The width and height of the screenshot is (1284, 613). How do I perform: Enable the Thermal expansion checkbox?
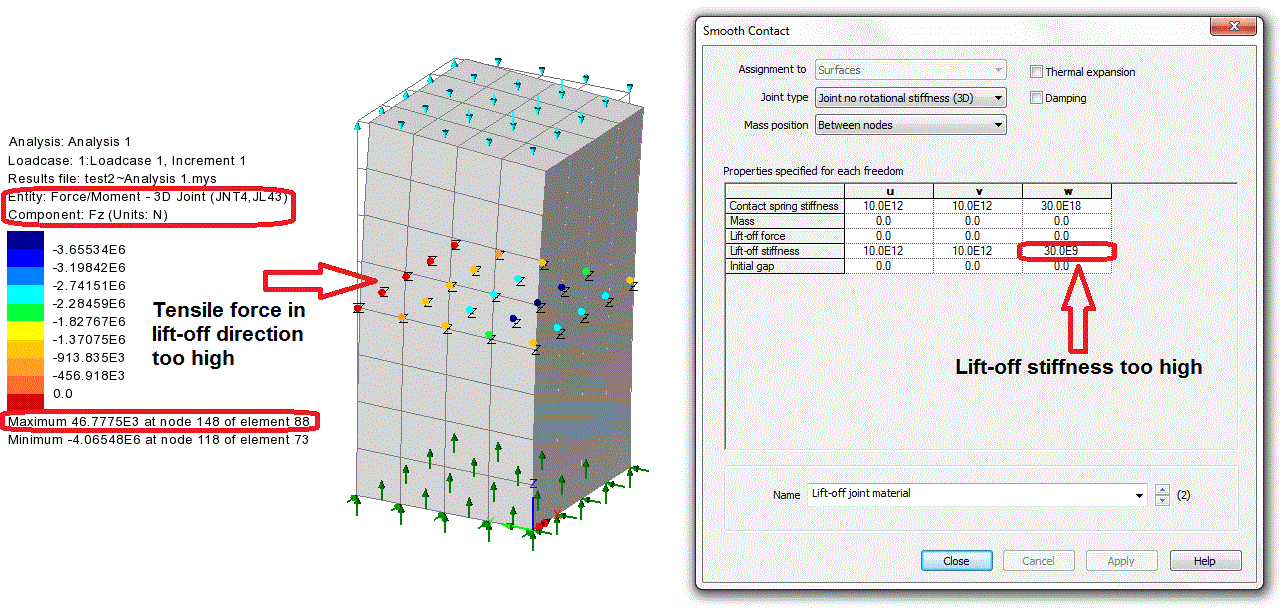[x=1037, y=72]
